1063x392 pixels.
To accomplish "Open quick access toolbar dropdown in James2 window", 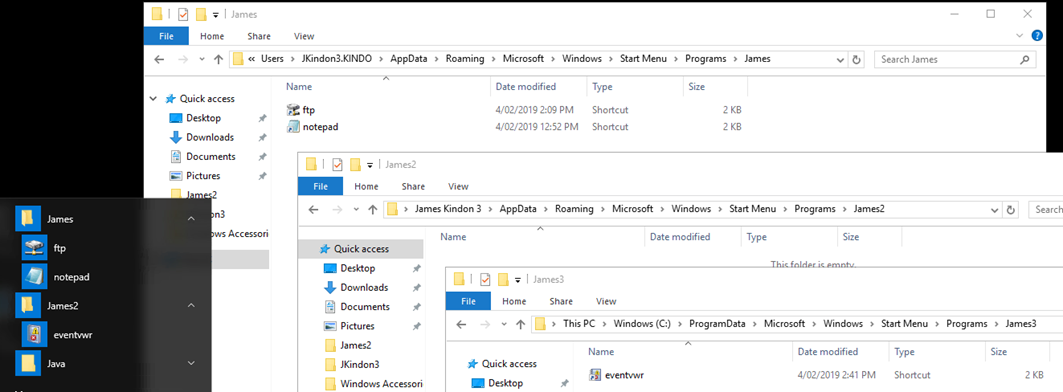I will click(x=369, y=165).
